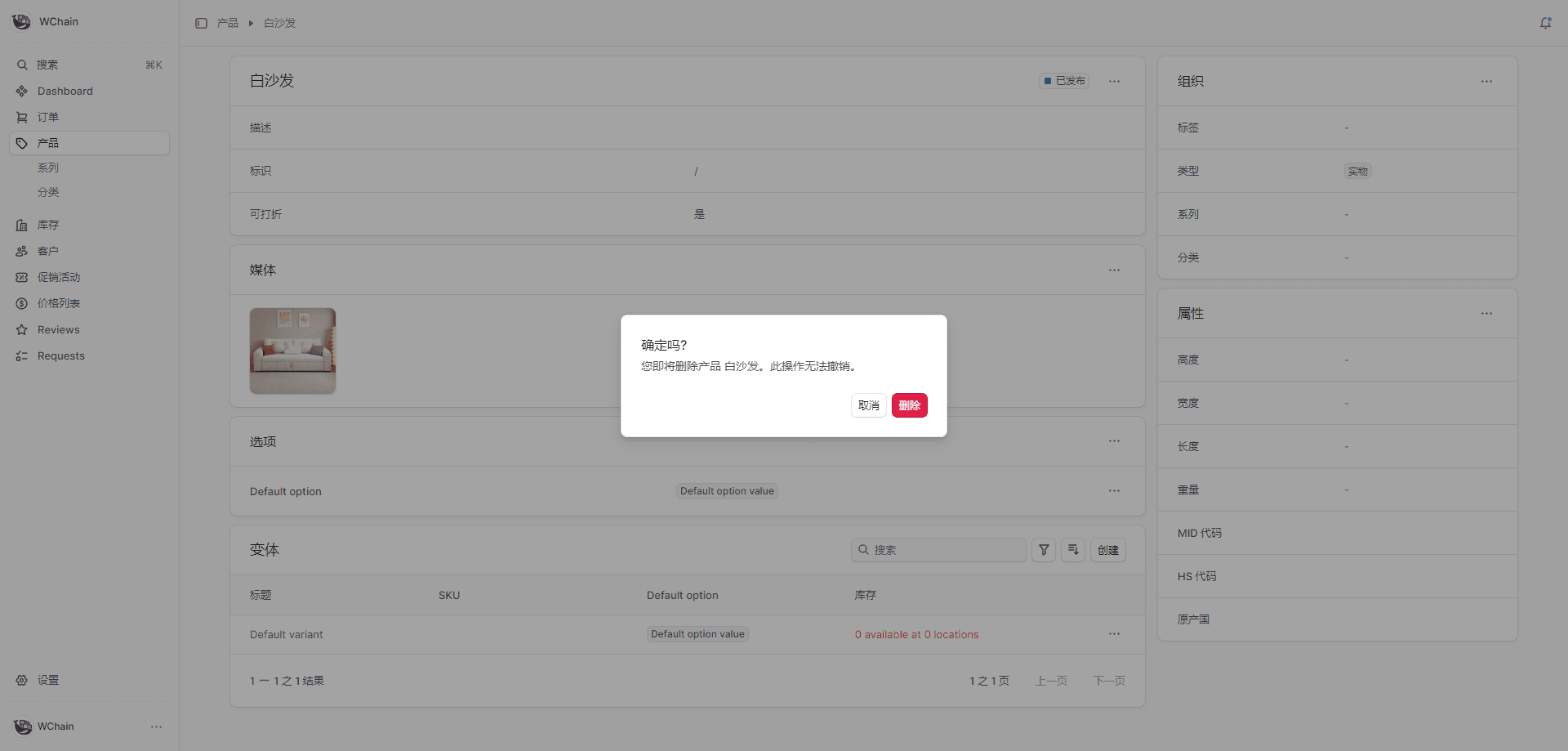Open Dashboard from the sidebar

pos(65,91)
